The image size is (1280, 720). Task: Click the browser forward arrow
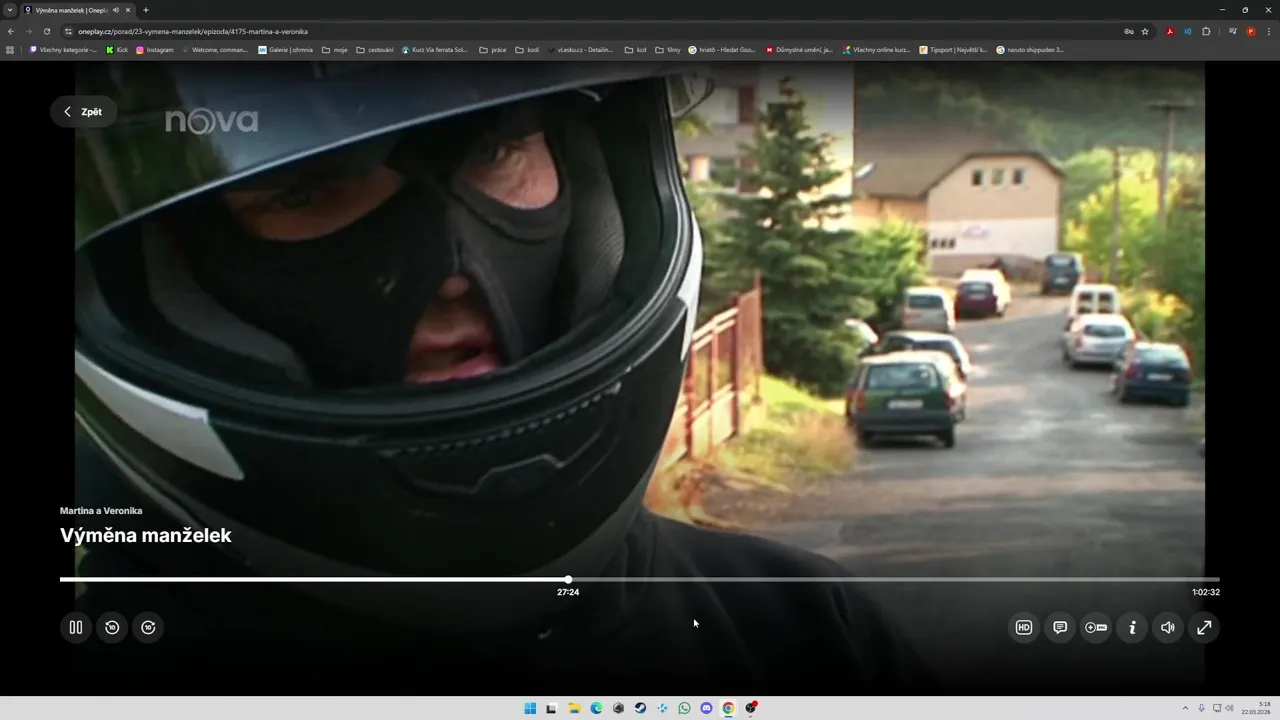coord(29,31)
